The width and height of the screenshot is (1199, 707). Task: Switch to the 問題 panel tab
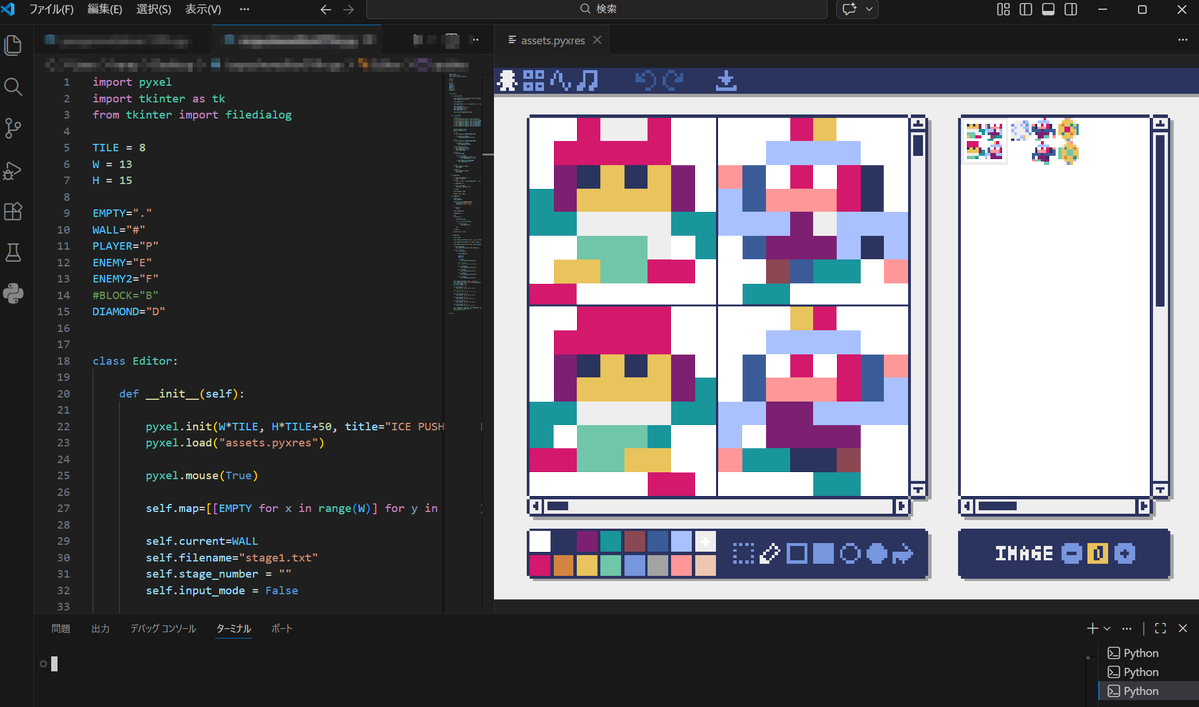tap(60, 628)
